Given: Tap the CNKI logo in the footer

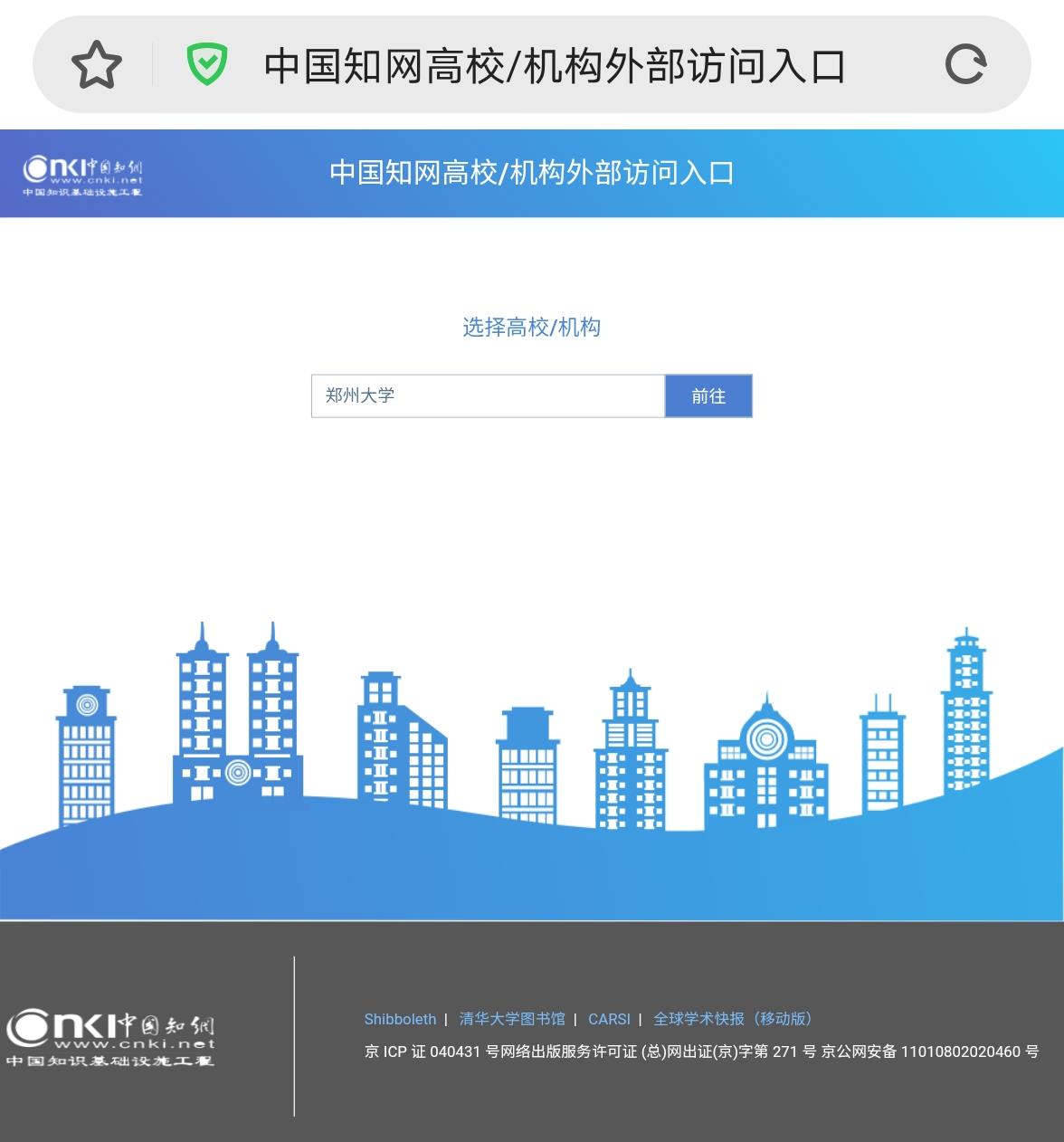Looking at the screenshot, I should (x=110, y=1038).
